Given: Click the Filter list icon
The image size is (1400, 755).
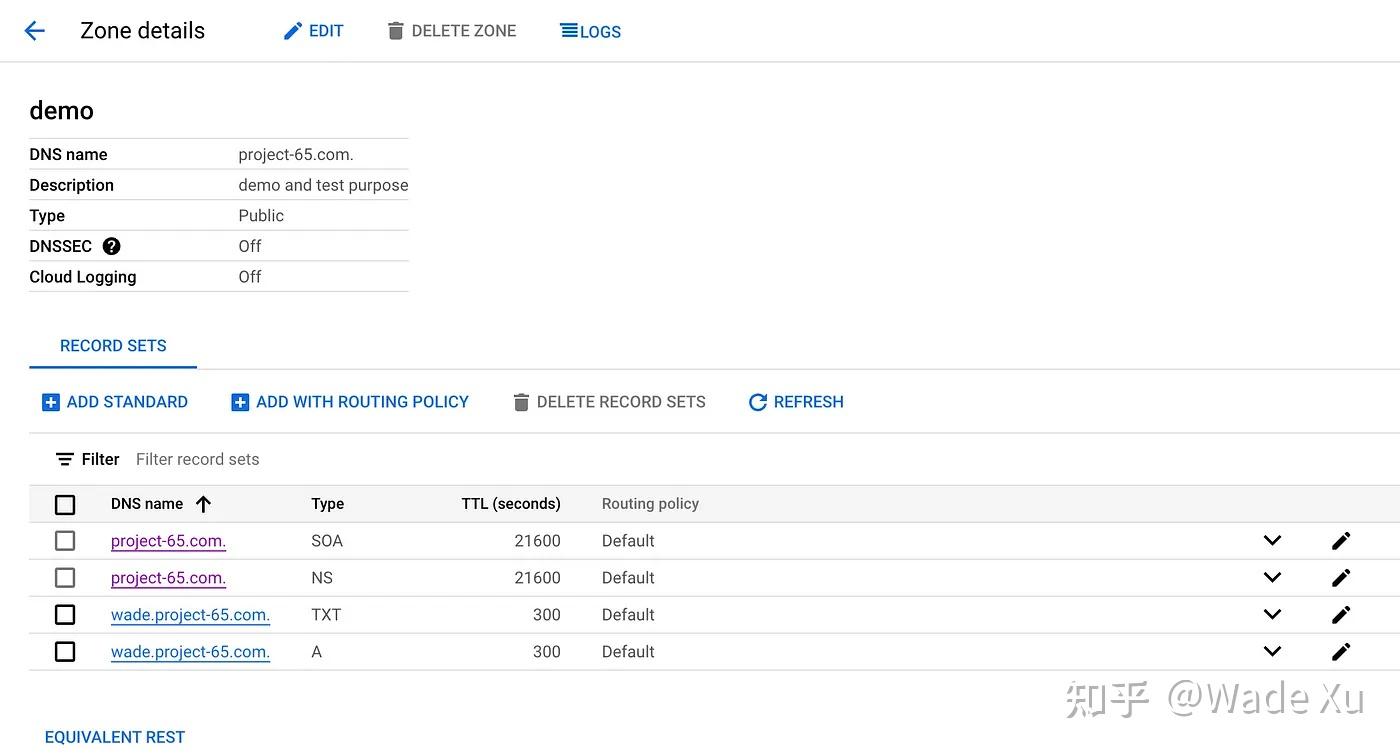Looking at the screenshot, I should tap(65, 459).
